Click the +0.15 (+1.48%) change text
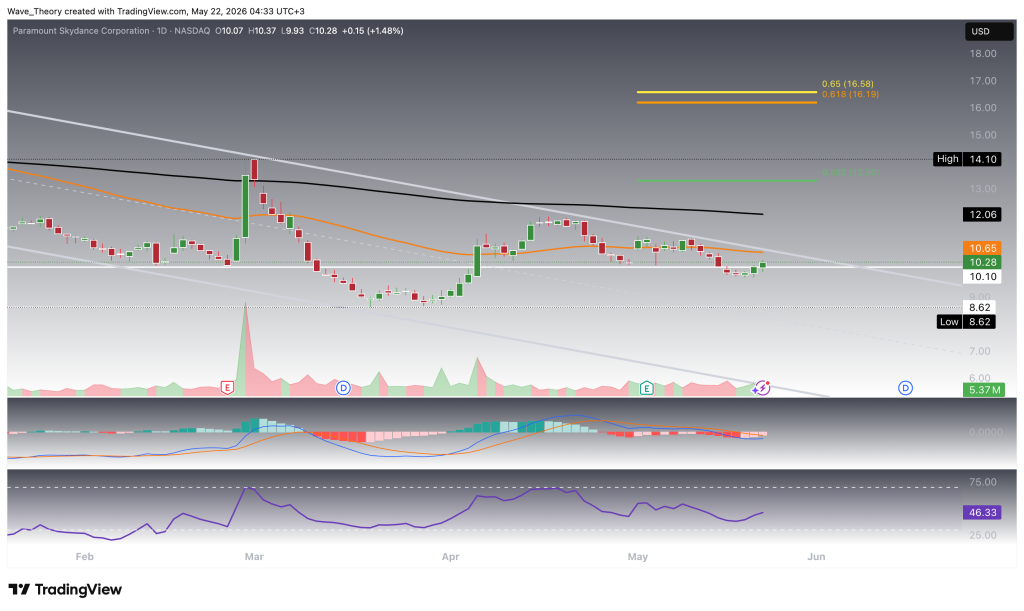The width and height of the screenshot is (1024, 611). (372, 31)
